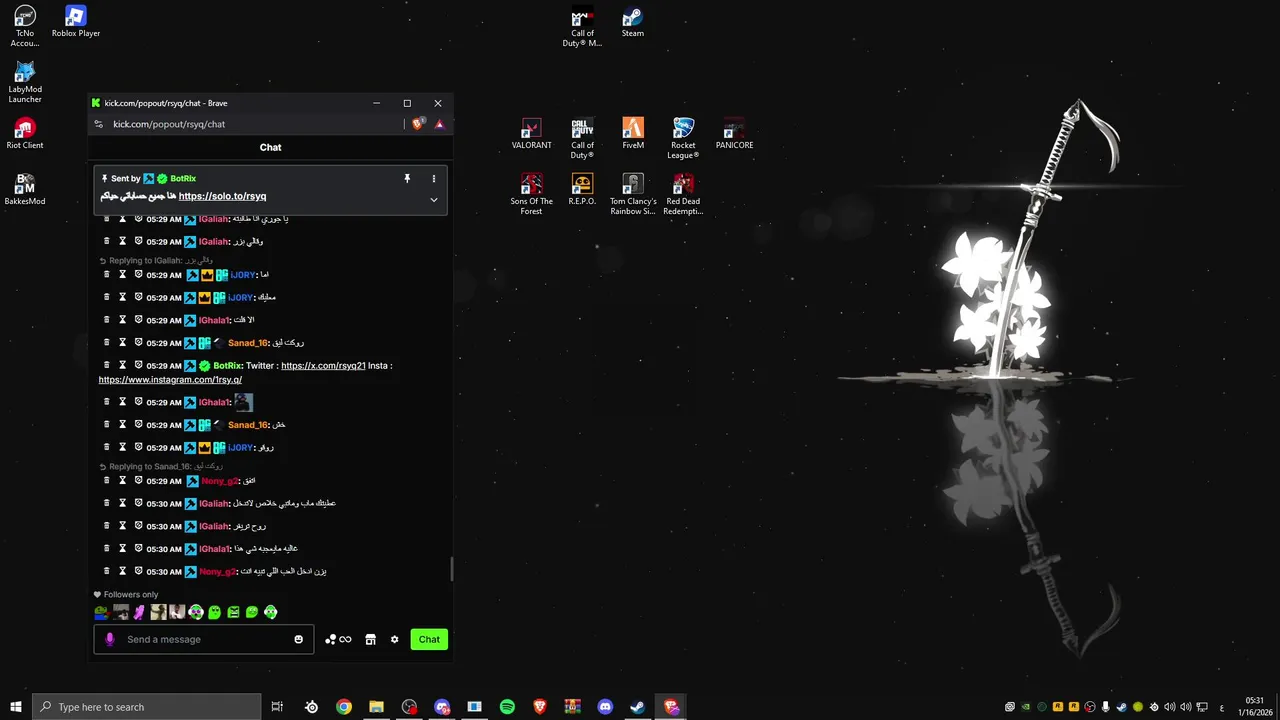Open the taskbar clock showing 05:31
The width and height of the screenshot is (1280, 720).
tap(1254, 707)
